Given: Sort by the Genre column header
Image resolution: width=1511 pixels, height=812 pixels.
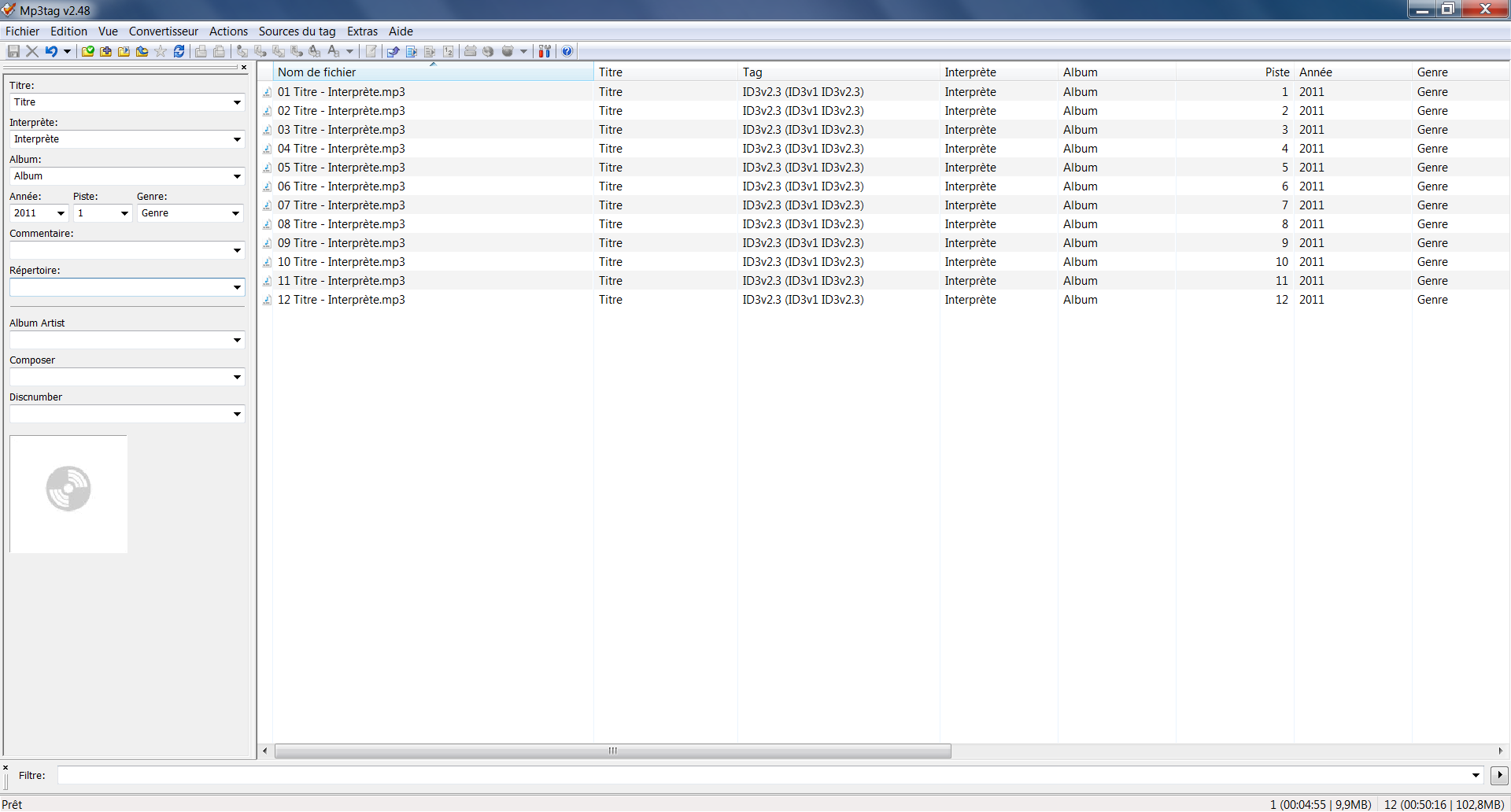Looking at the screenshot, I should point(1461,72).
